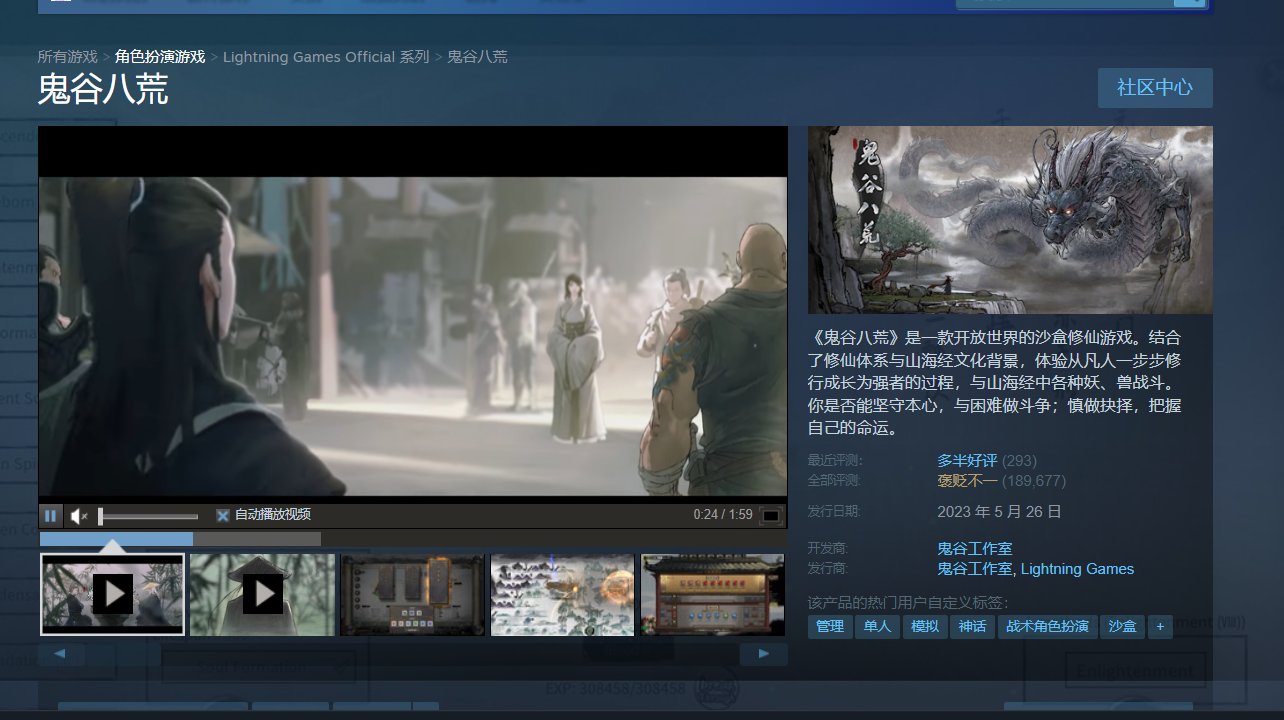
Task: Select the 单人 tag
Action: tap(877, 627)
